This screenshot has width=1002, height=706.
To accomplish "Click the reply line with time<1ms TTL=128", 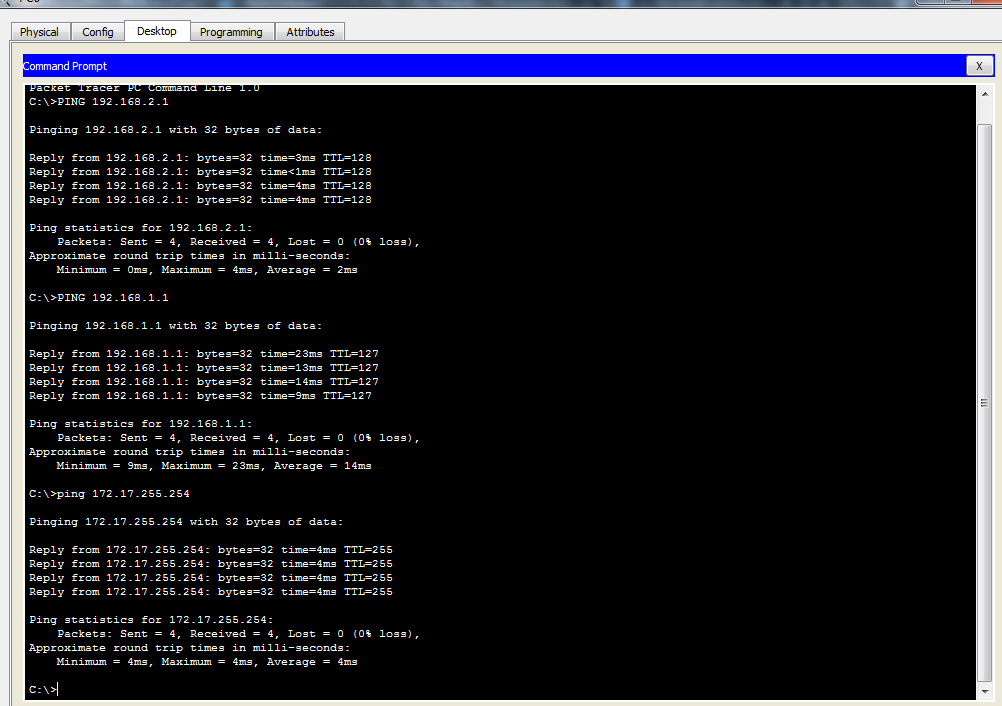I will tap(200, 172).
